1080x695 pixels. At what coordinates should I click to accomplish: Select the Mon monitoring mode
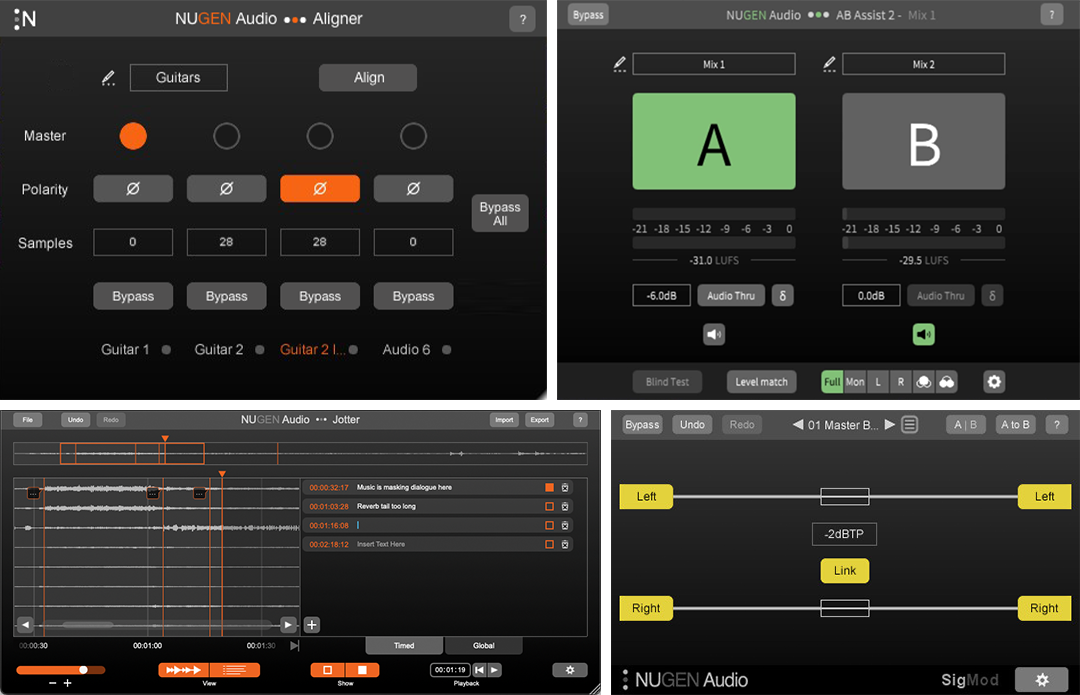(855, 381)
